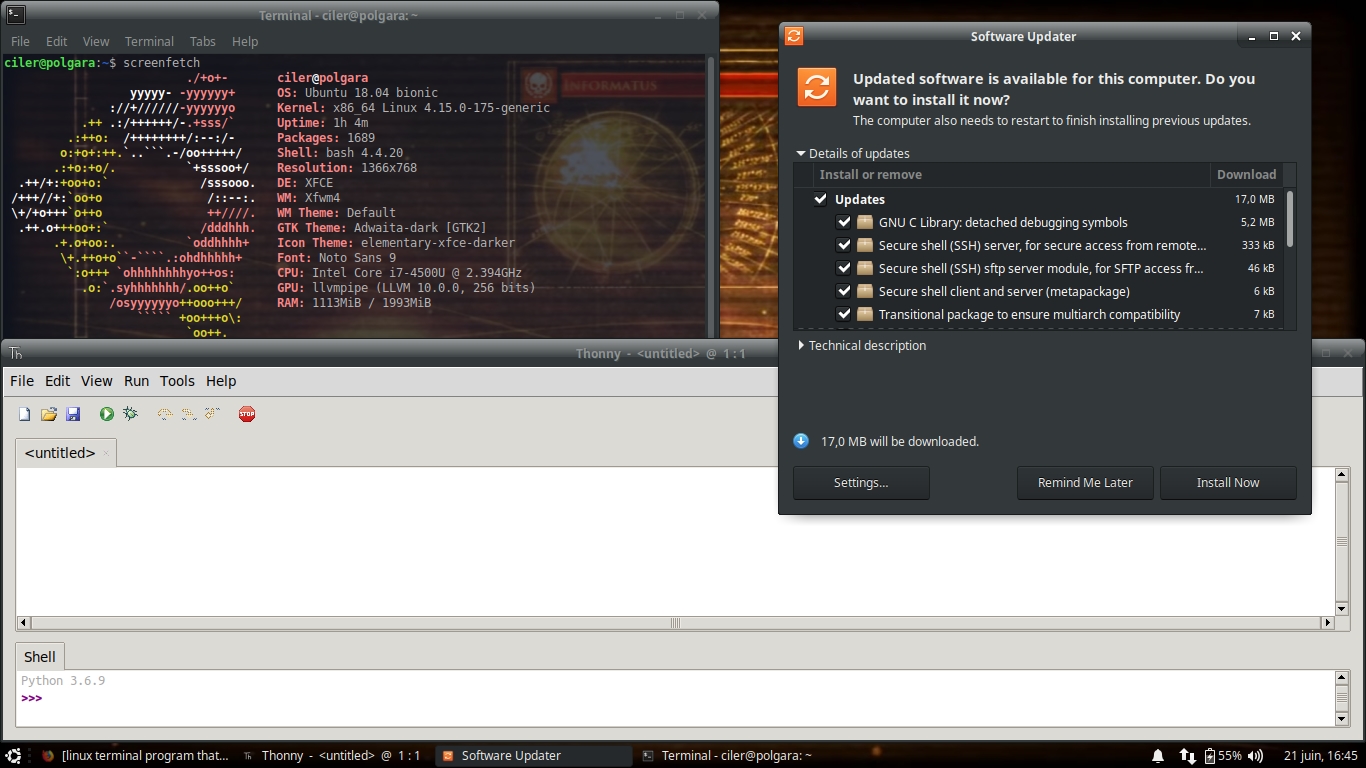This screenshot has height=768, width=1366.
Task: Click the clock showing 21 juin, 16:45
Action: [x=1321, y=756]
